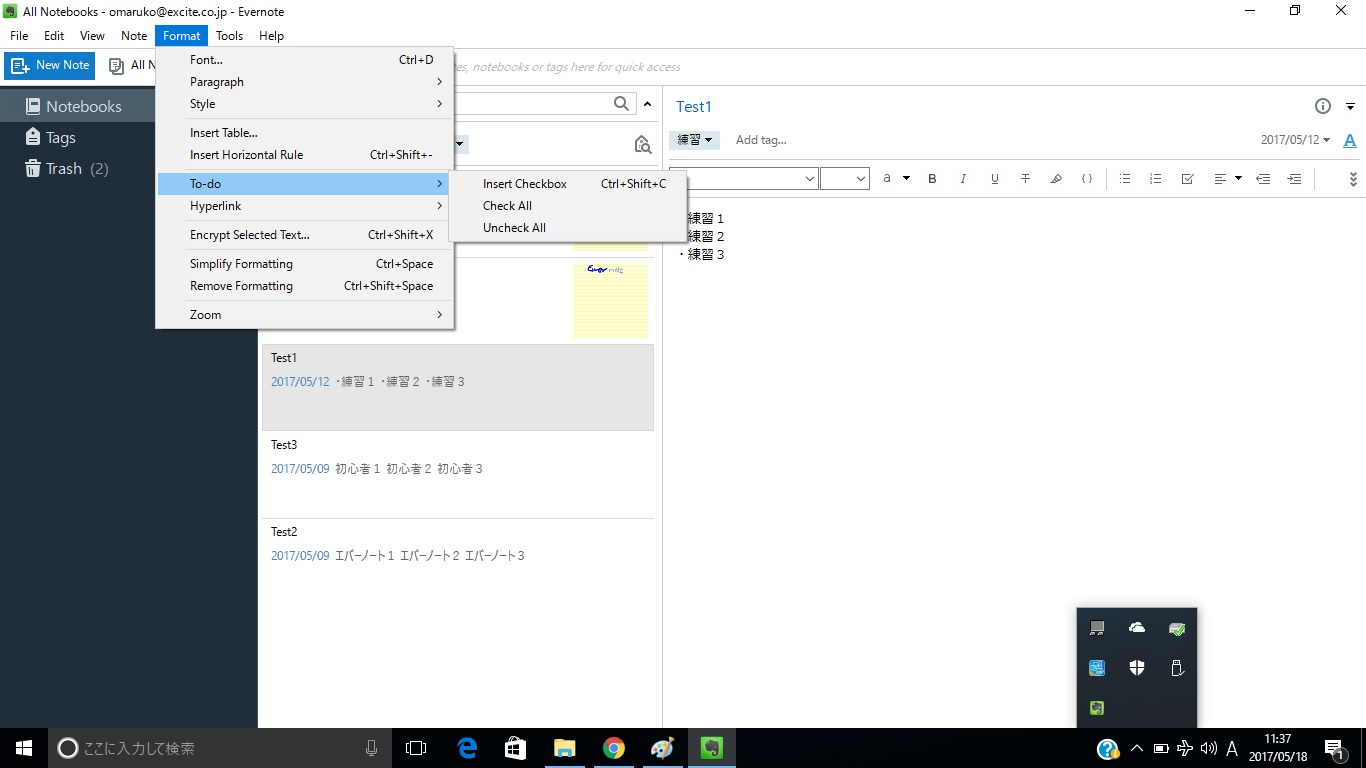This screenshot has width=1366, height=768.
Task: Click the Windows Defender shield tray icon
Action: point(1137,668)
